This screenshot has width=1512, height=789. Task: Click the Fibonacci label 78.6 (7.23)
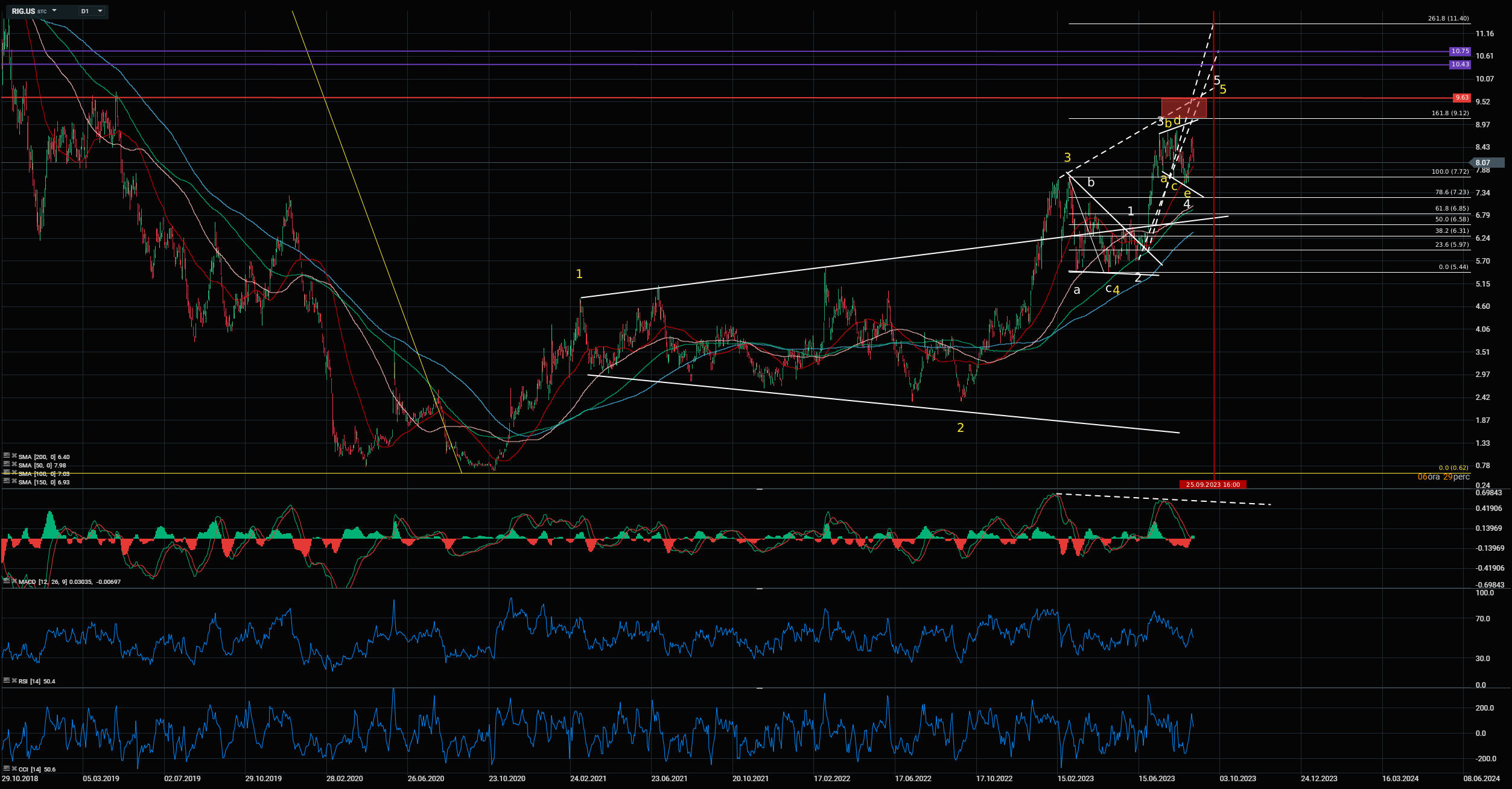[x=1452, y=192]
